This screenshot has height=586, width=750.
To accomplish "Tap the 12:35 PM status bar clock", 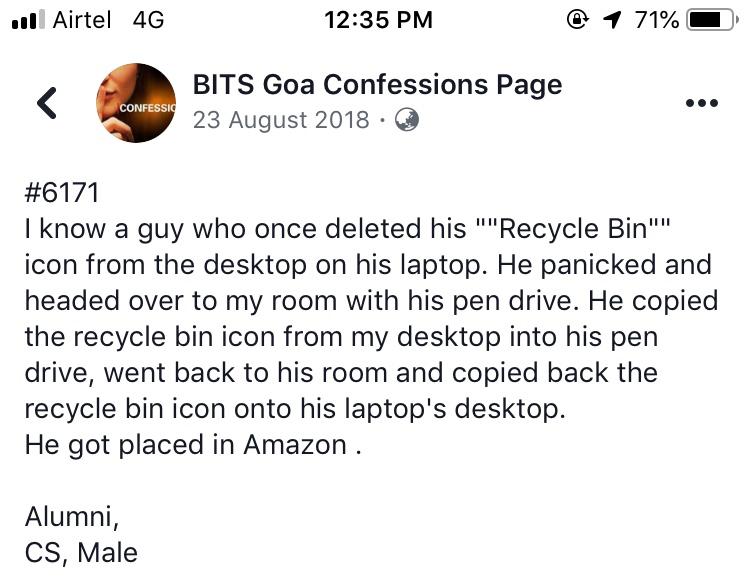I will tap(378, 20).
